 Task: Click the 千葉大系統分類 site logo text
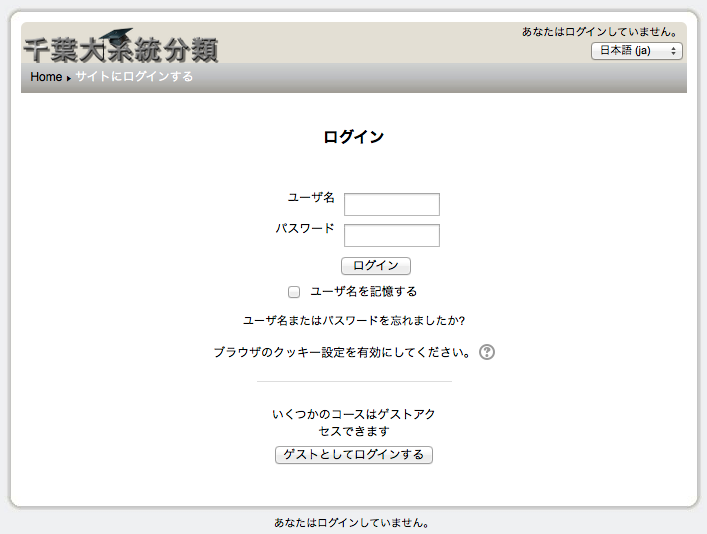coord(120,49)
